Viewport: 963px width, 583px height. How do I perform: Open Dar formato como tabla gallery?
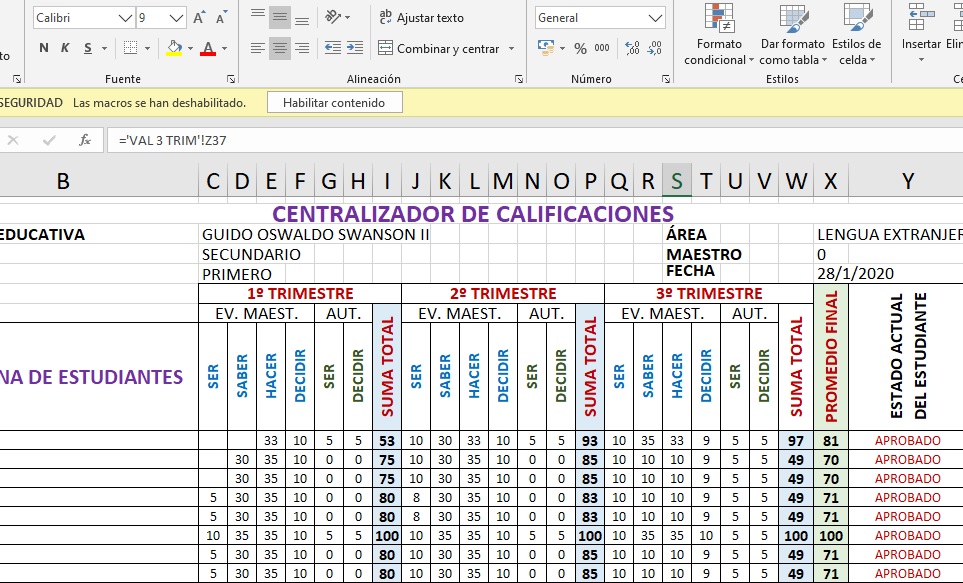point(793,34)
